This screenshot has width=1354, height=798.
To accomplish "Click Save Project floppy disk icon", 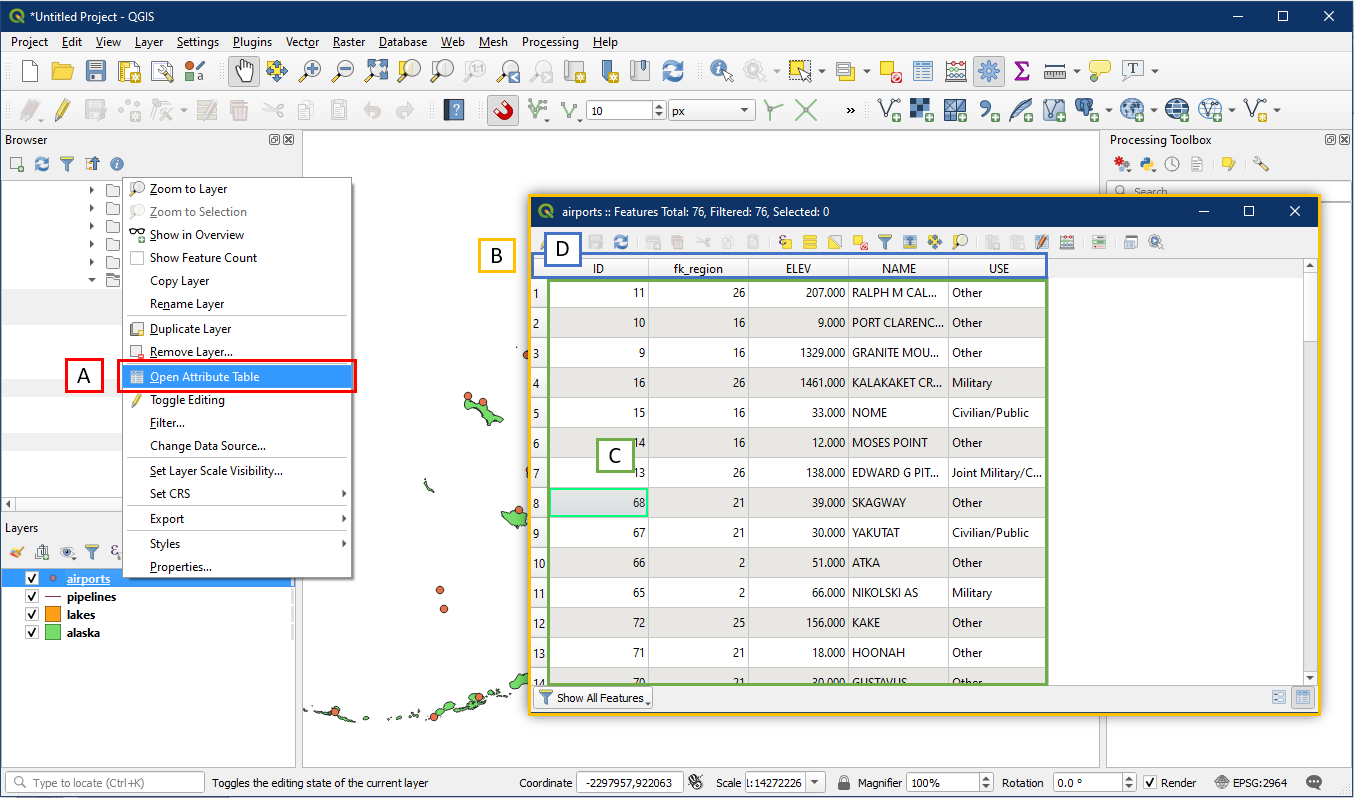I will 96,71.
